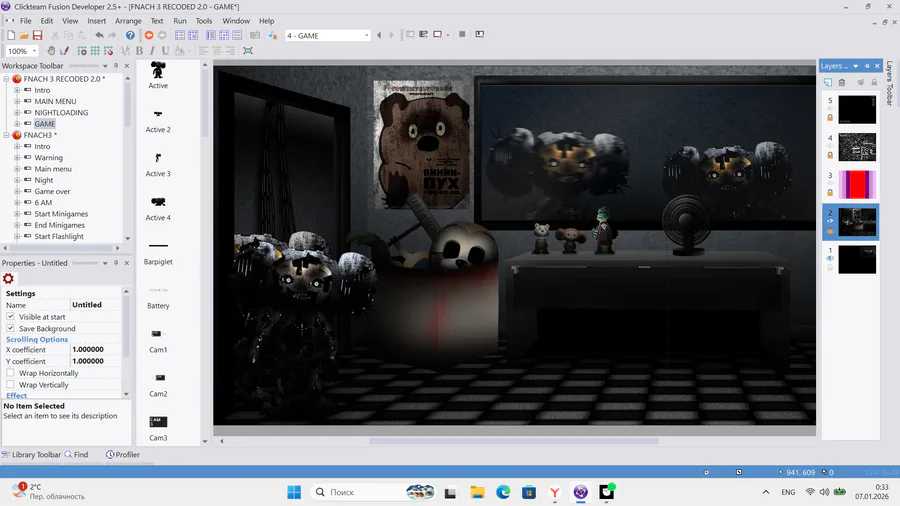Select the layer 3 red thumbnail

click(857, 185)
